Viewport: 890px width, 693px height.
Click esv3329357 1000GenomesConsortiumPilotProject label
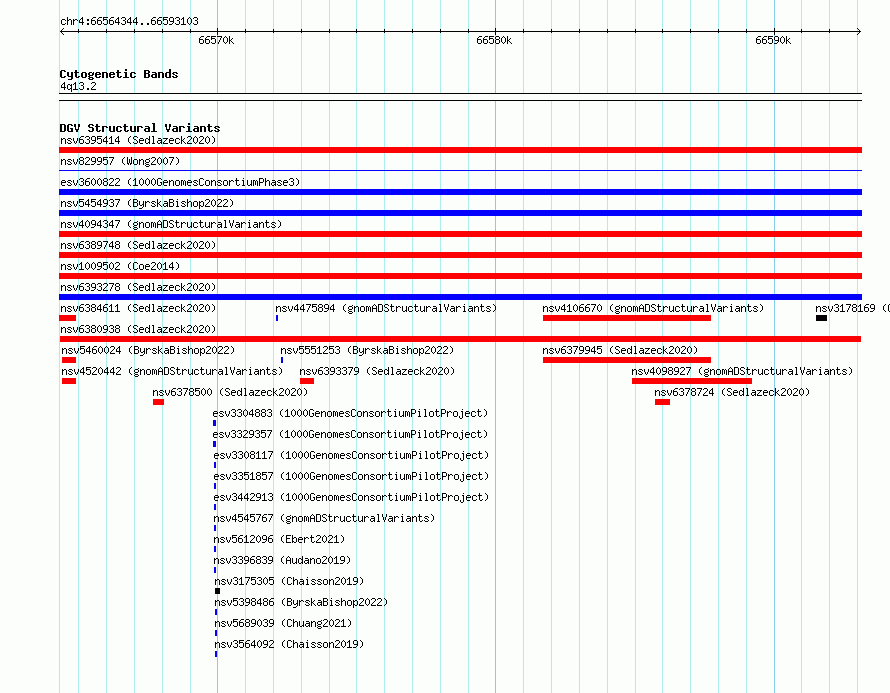tap(350, 434)
